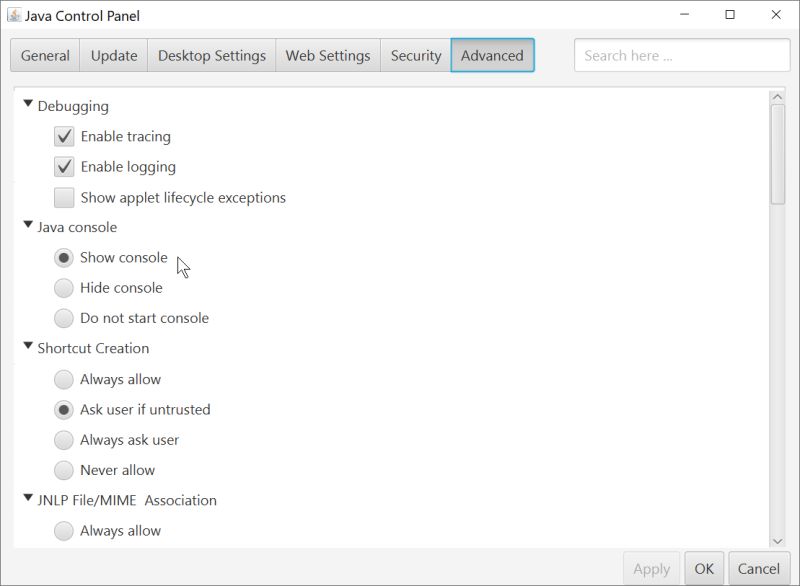Collapse JNLP File/MIME Association section
This screenshot has height=586, width=800.
point(28,498)
